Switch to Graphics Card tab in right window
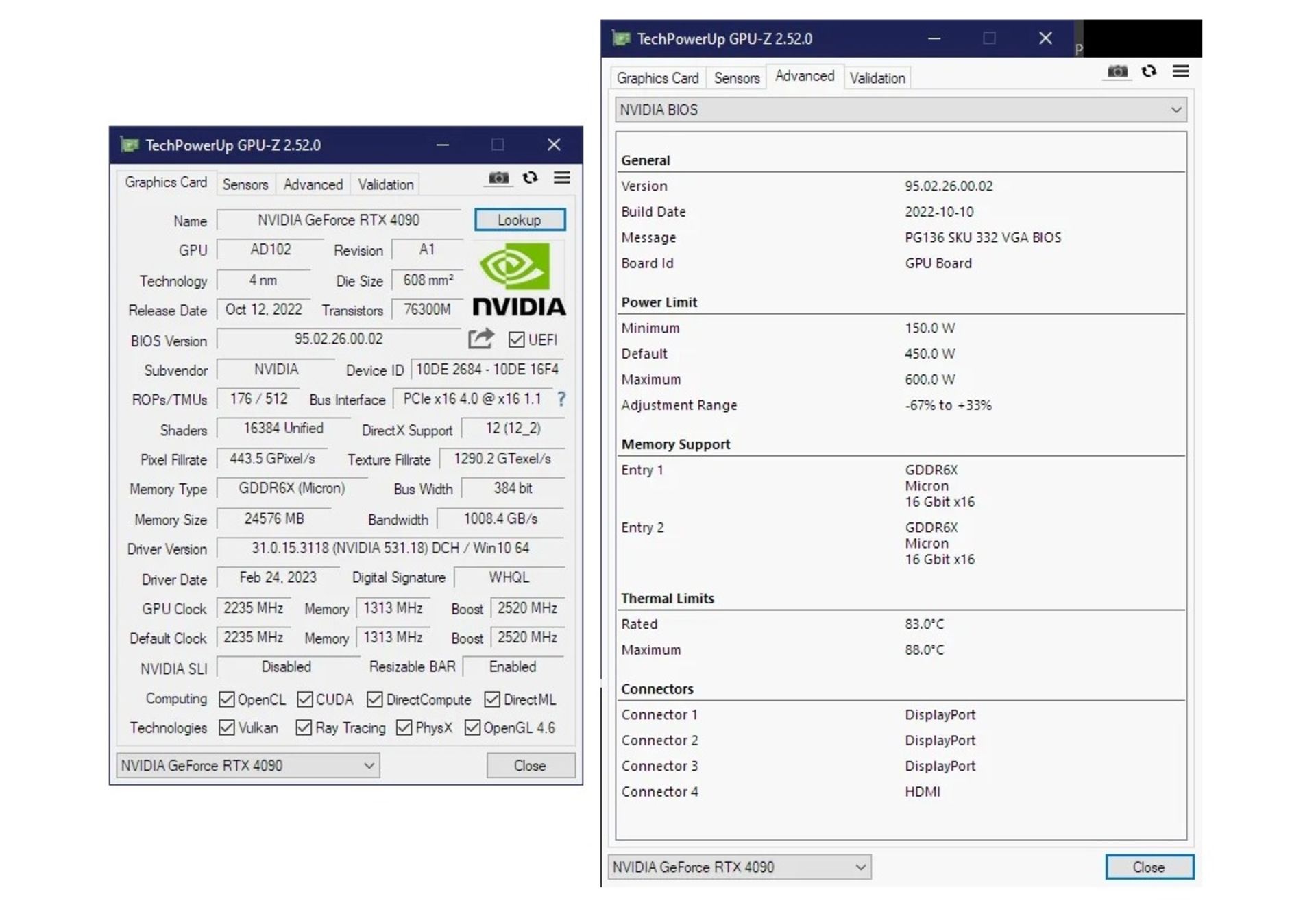The width and height of the screenshot is (1316, 903). click(658, 78)
